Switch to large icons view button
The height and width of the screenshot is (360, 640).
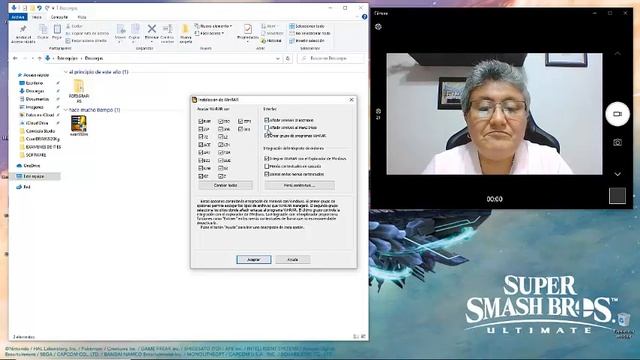click(363, 337)
